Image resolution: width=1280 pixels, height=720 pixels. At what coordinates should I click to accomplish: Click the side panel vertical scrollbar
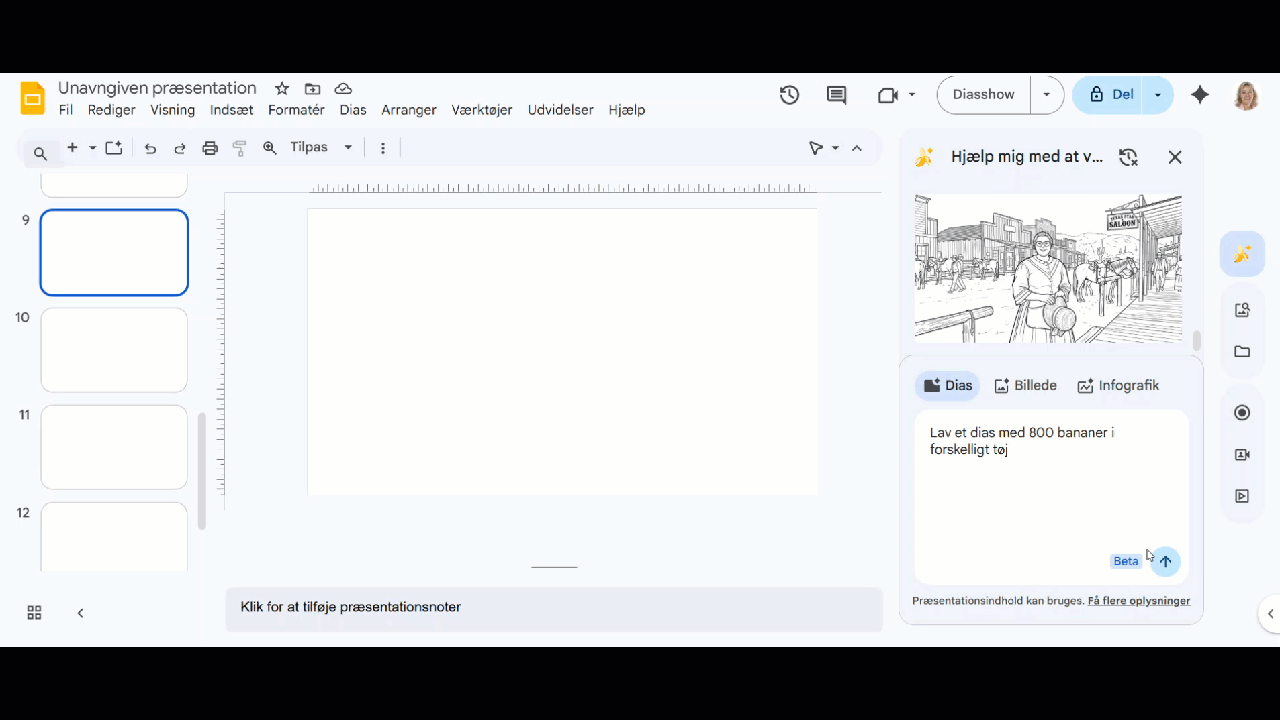(x=1196, y=341)
